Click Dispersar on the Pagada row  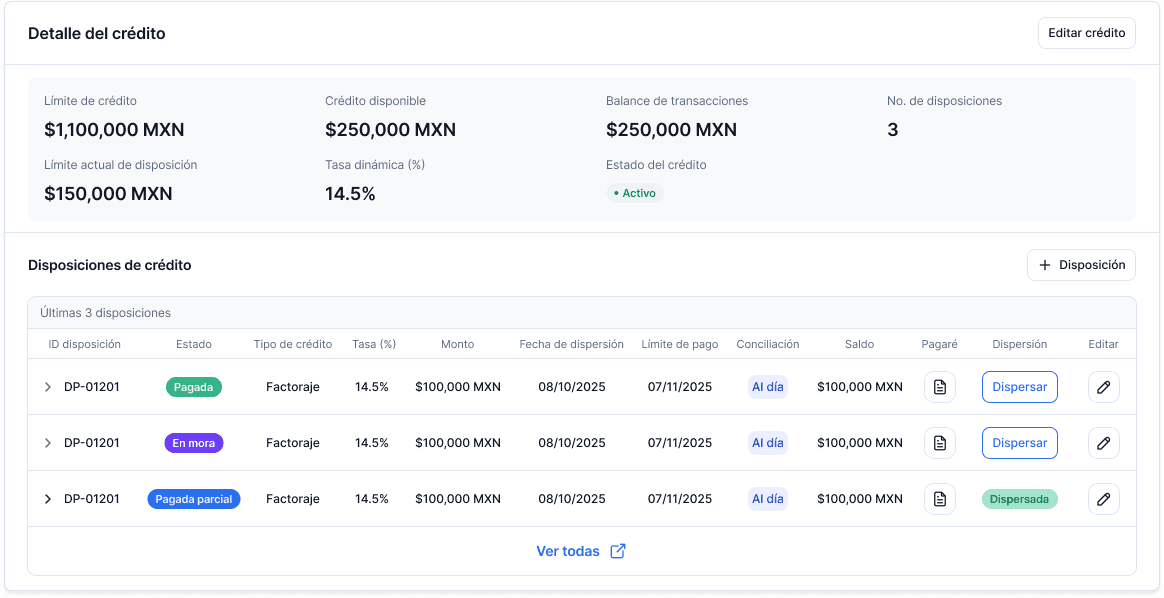tap(1019, 387)
